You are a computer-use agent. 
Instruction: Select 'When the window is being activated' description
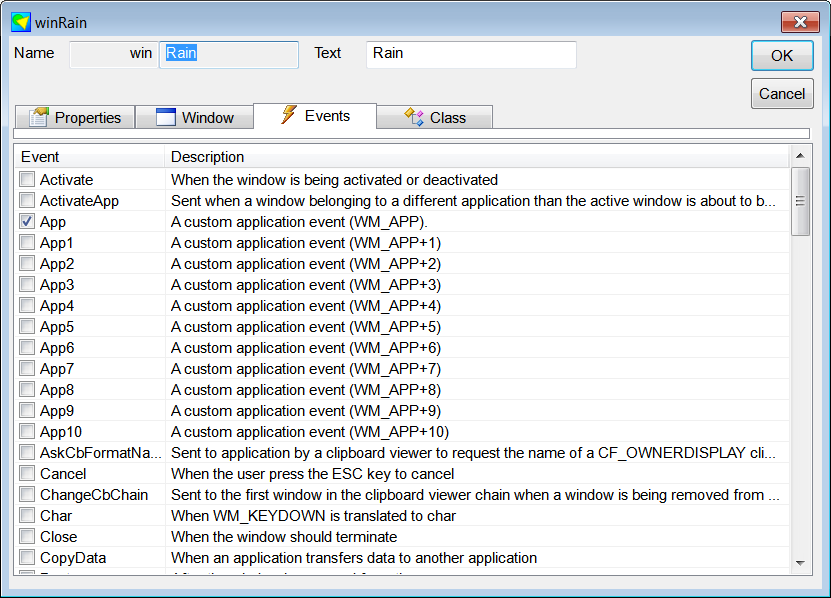(x=334, y=180)
